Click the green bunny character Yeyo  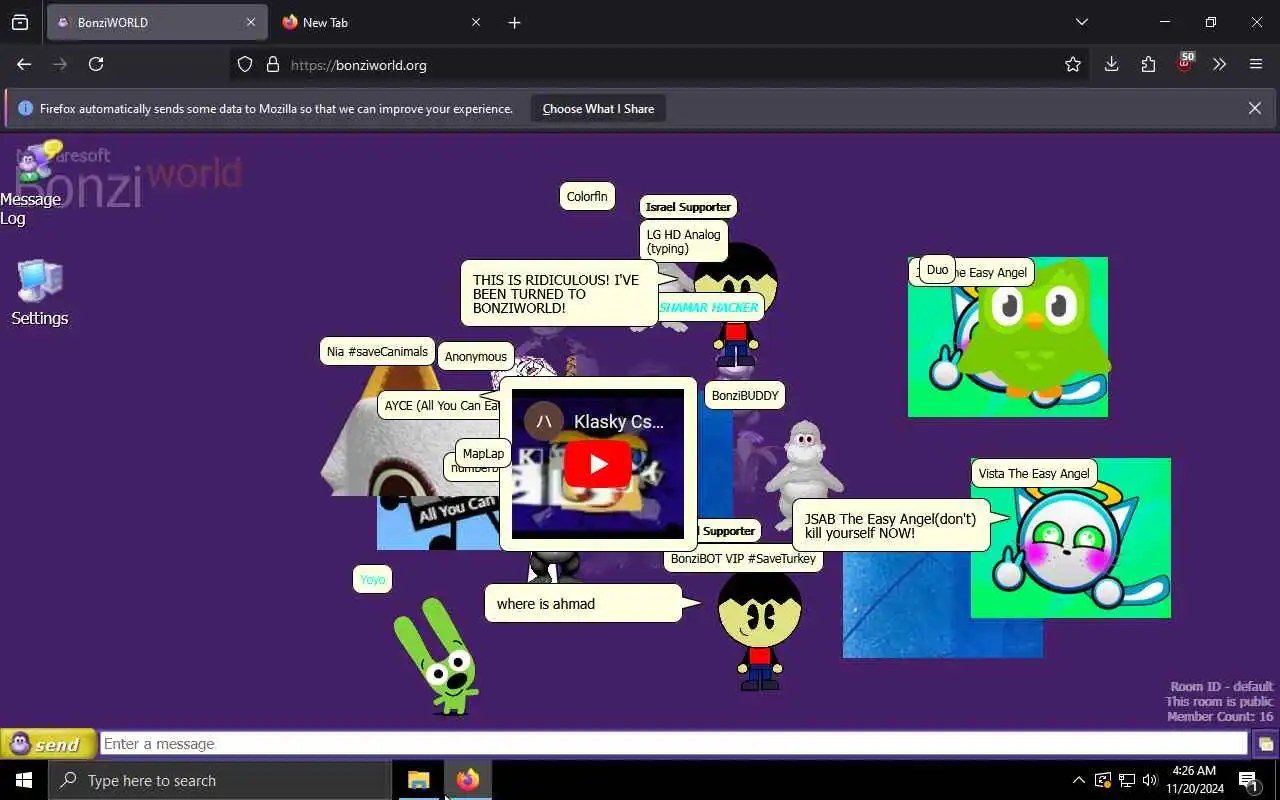tap(438, 656)
